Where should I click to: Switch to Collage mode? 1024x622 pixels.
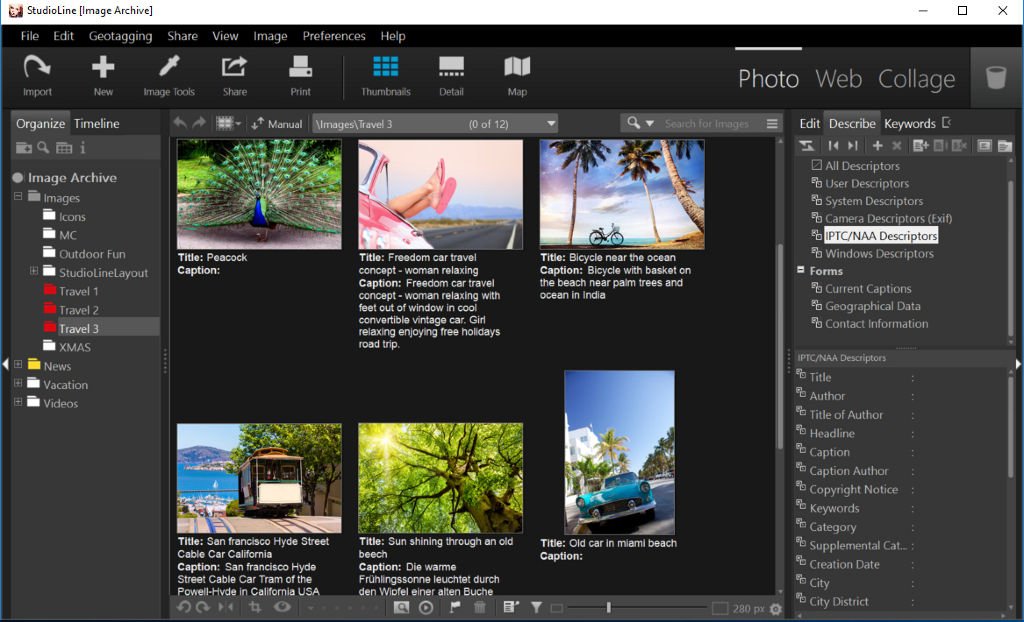[x=916, y=79]
